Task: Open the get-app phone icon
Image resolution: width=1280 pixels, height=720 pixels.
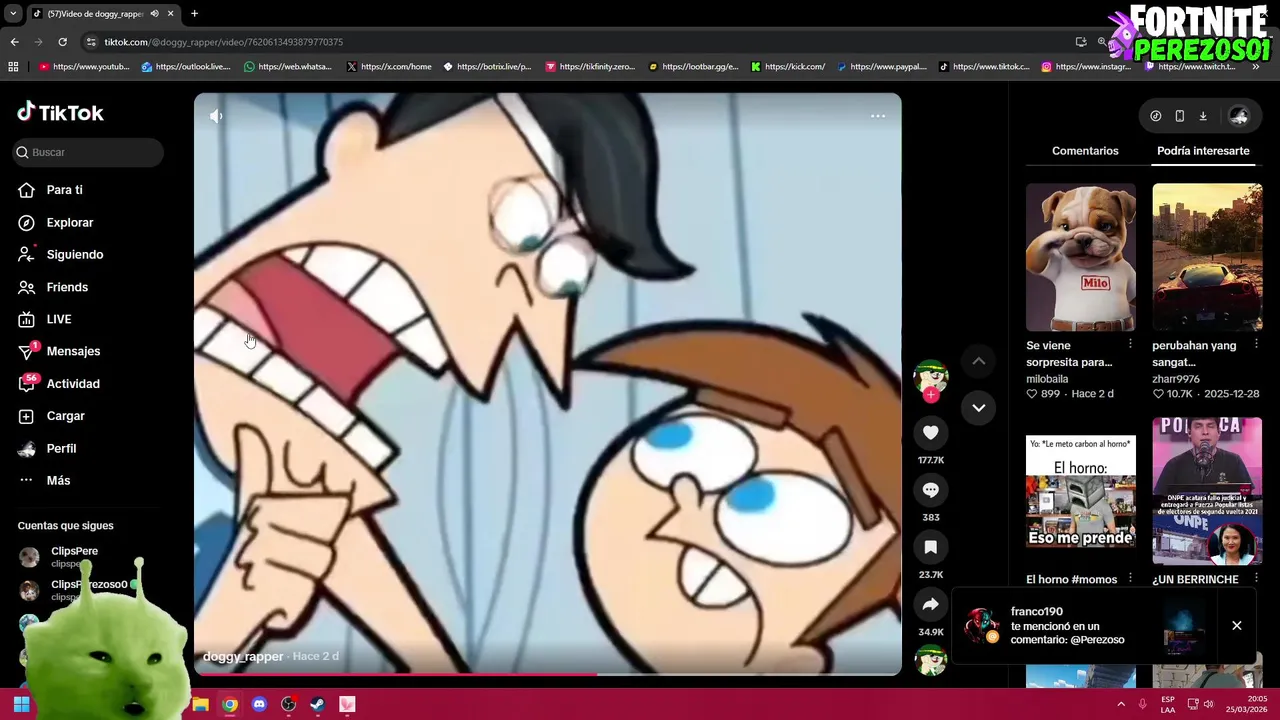Action: click(x=1180, y=116)
